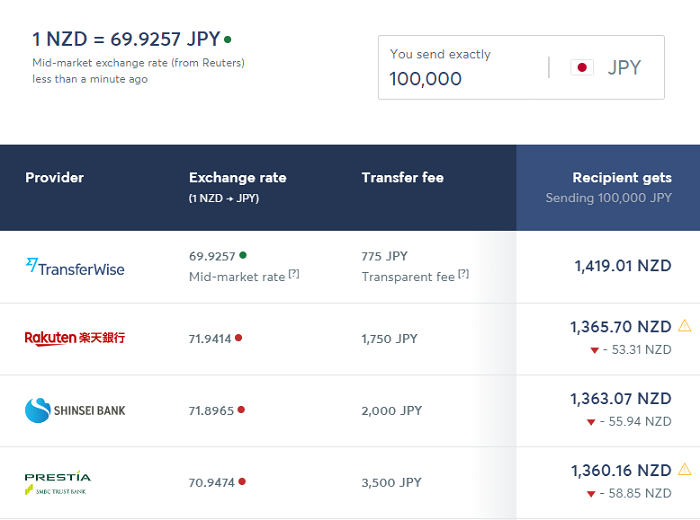The image size is (700, 520).
Task: Click the Recipient gets column header
Action: pyautogui.click(x=622, y=178)
